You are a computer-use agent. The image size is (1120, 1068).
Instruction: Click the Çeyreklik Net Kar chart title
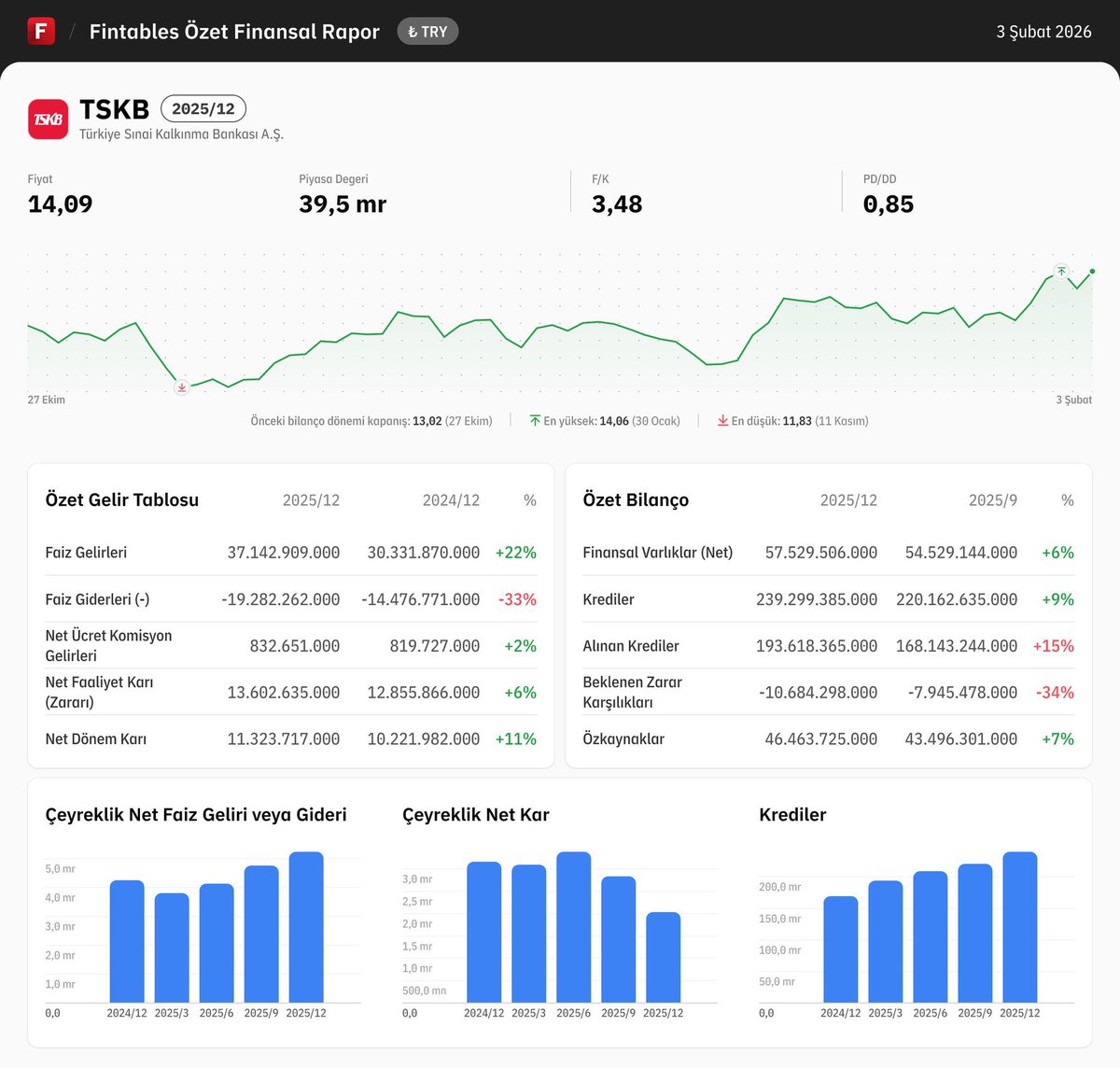tap(476, 815)
